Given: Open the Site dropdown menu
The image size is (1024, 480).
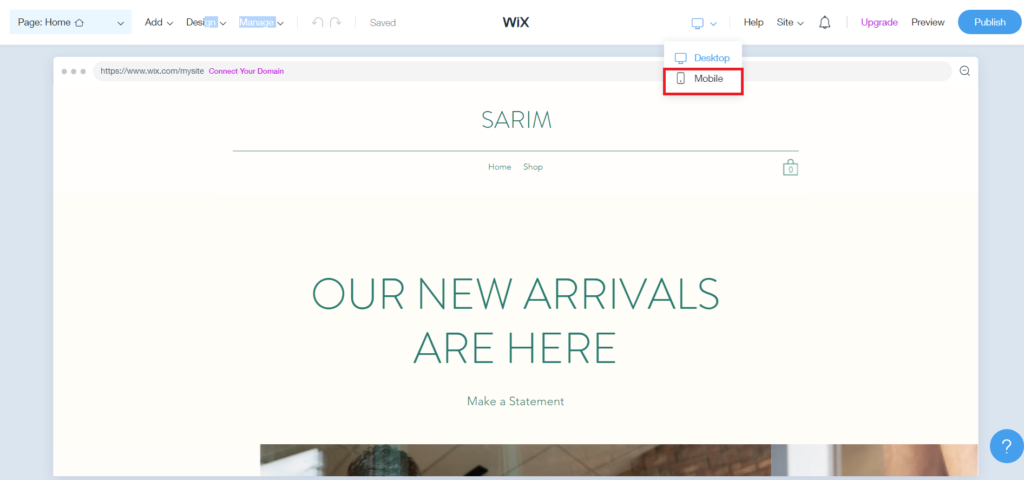Looking at the screenshot, I should coord(790,22).
